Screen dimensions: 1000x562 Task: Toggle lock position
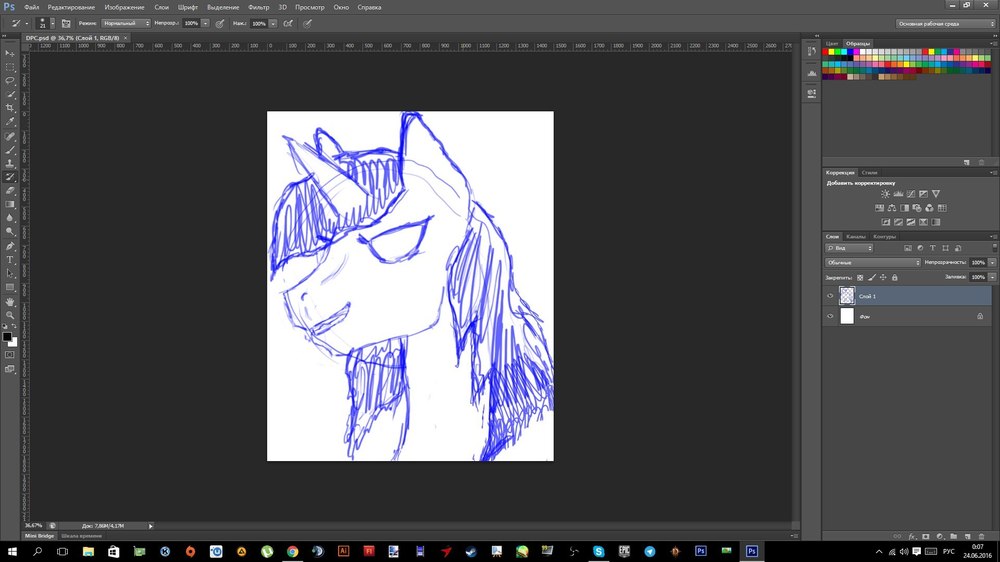pos(883,277)
